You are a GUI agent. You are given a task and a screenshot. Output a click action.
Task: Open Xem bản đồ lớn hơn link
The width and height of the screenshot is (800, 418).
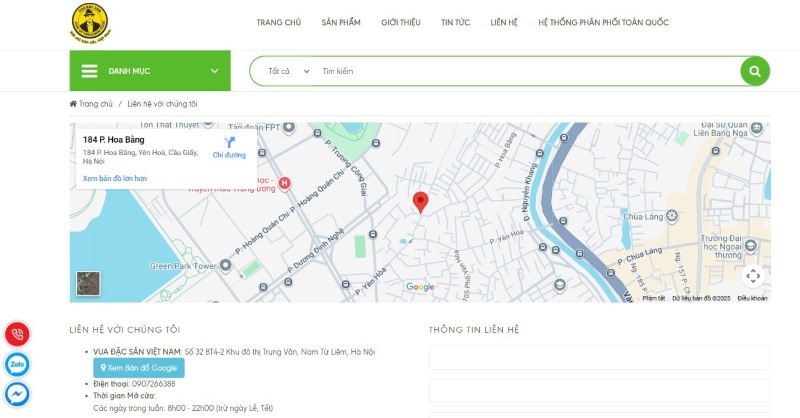click(115, 178)
